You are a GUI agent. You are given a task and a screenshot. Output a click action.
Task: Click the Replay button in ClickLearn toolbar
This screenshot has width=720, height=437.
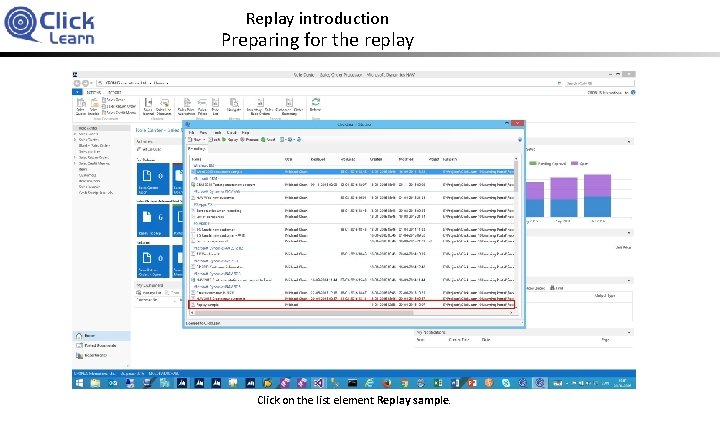pyautogui.click(x=230, y=140)
